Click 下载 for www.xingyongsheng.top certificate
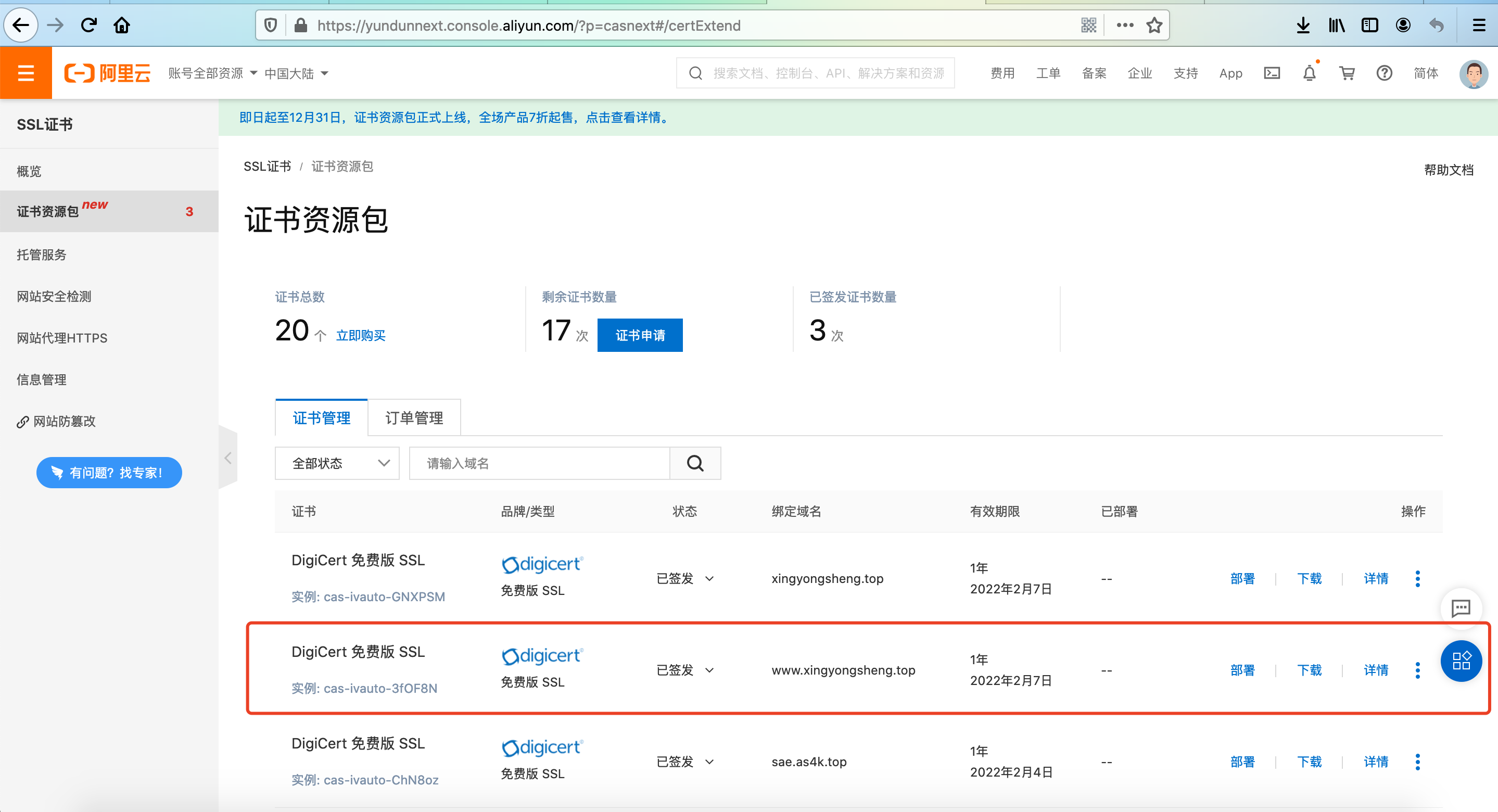 1309,670
